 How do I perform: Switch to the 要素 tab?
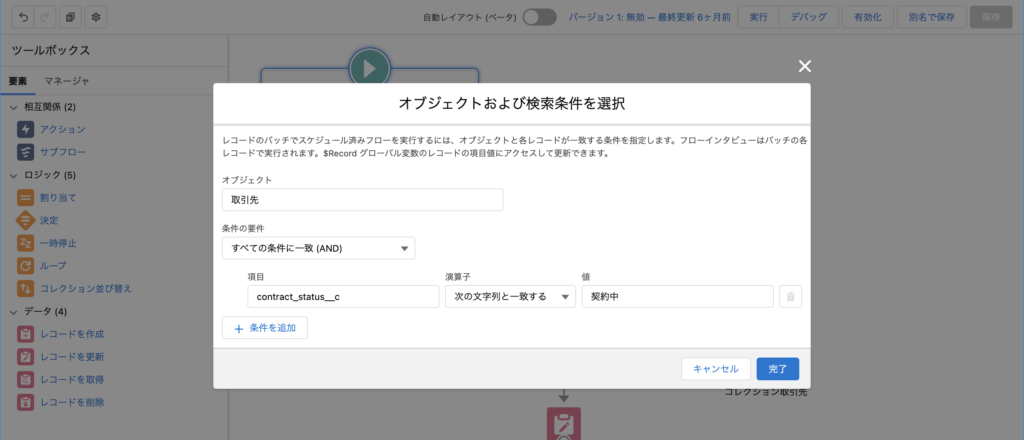[18, 81]
